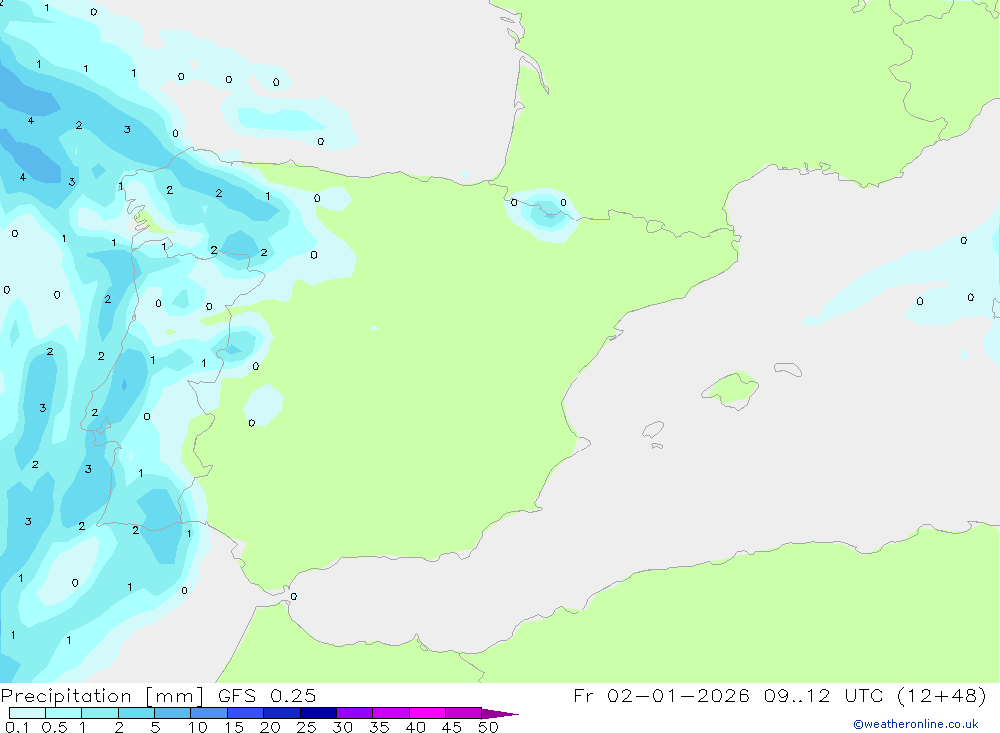The image size is (1000, 733).
Task: Click the legend scale label '0.5'
Action: pyautogui.click(x=54, y=727)
